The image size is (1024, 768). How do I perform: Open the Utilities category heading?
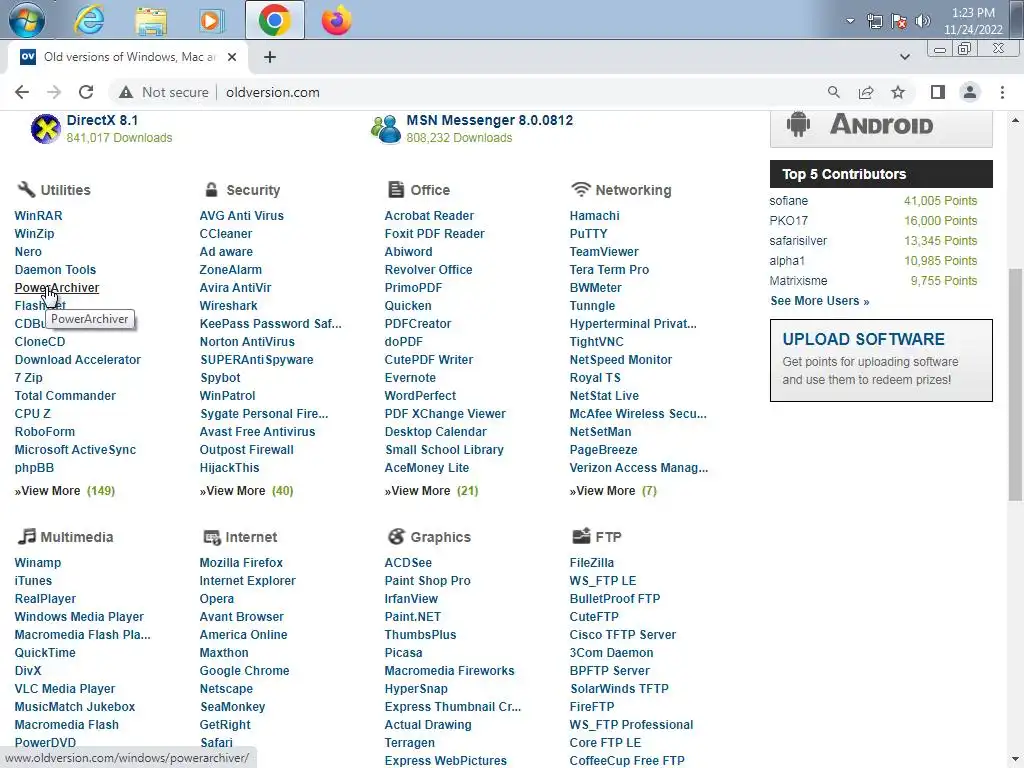[x=65, y=190]
